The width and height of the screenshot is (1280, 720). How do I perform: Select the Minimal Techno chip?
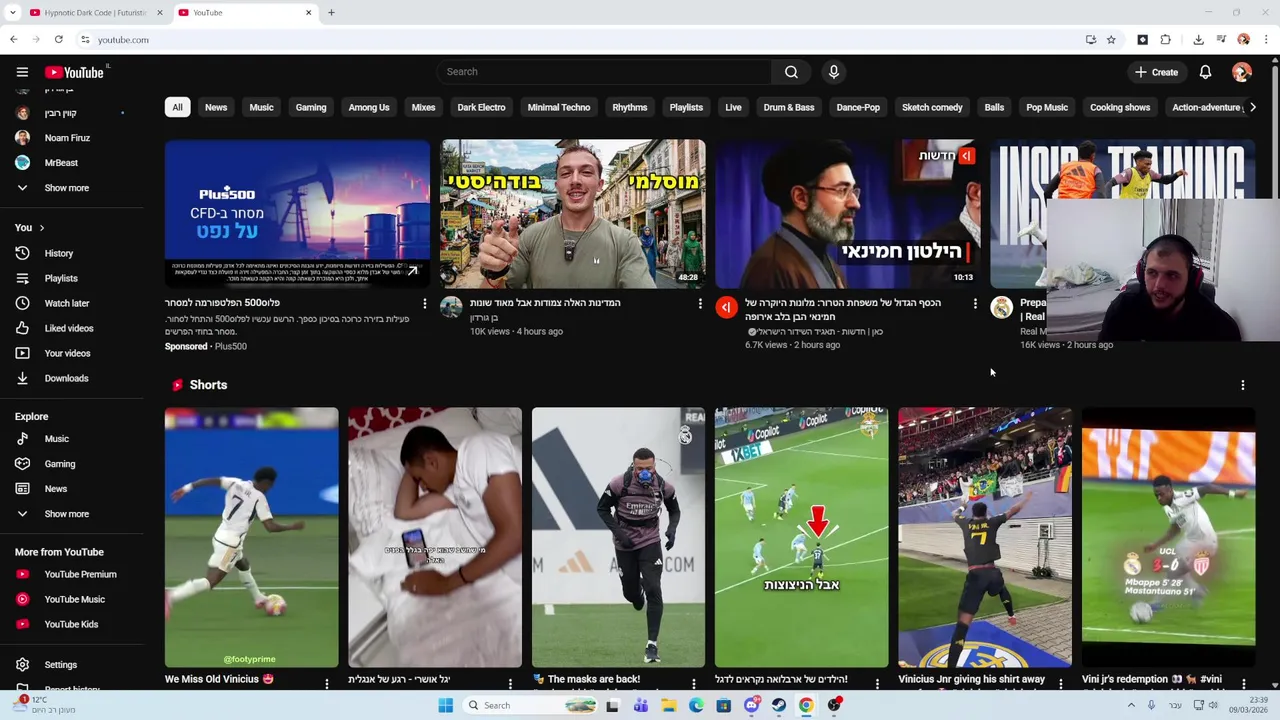559,107
